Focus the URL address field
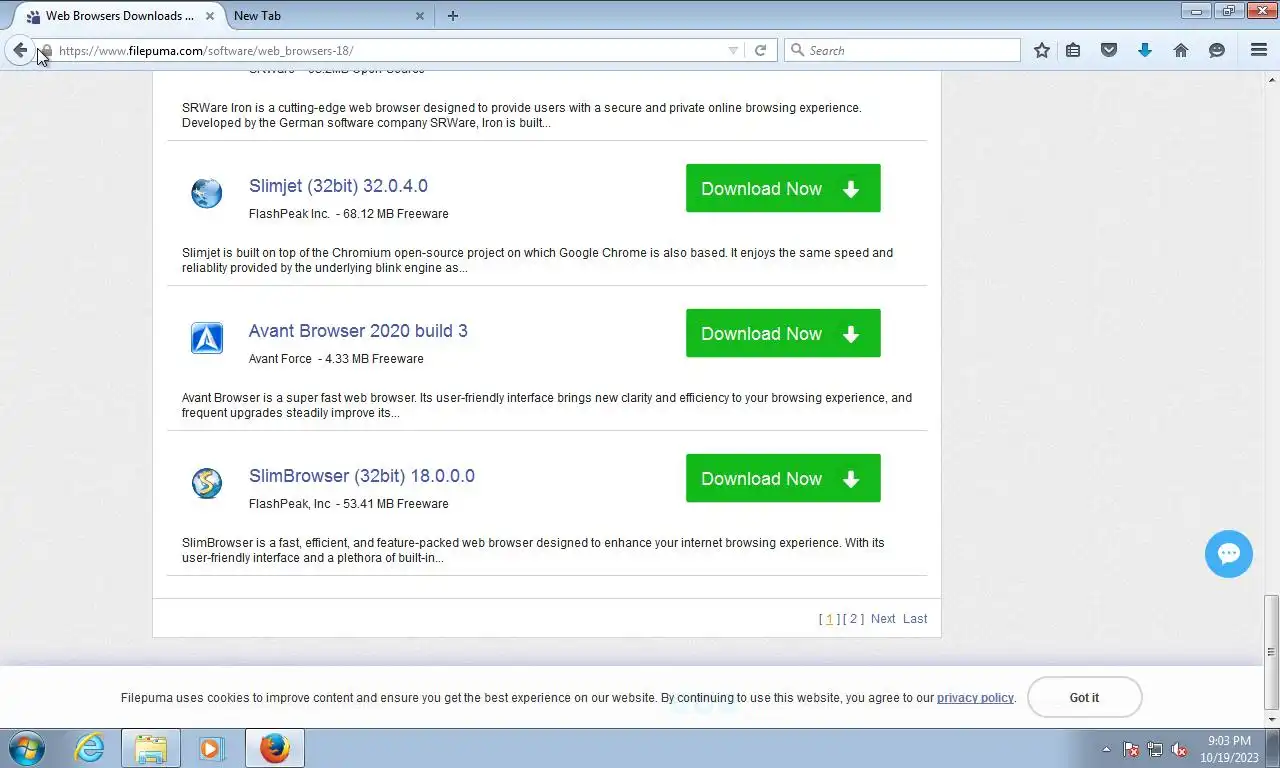Viewport: 1280px width, 768px height. pos(390,50)
